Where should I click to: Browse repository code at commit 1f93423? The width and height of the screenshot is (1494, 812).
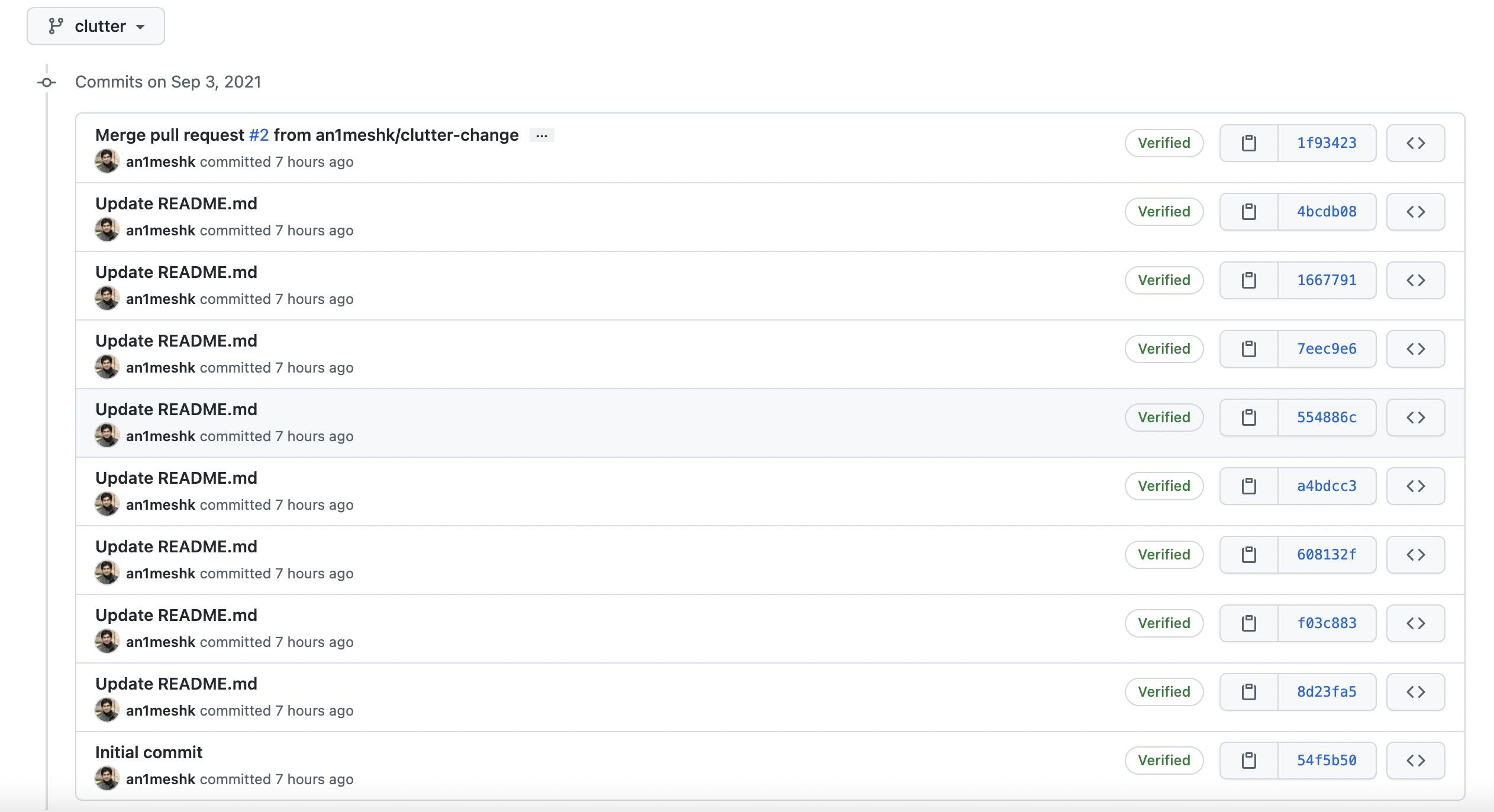pos(1415,143)
